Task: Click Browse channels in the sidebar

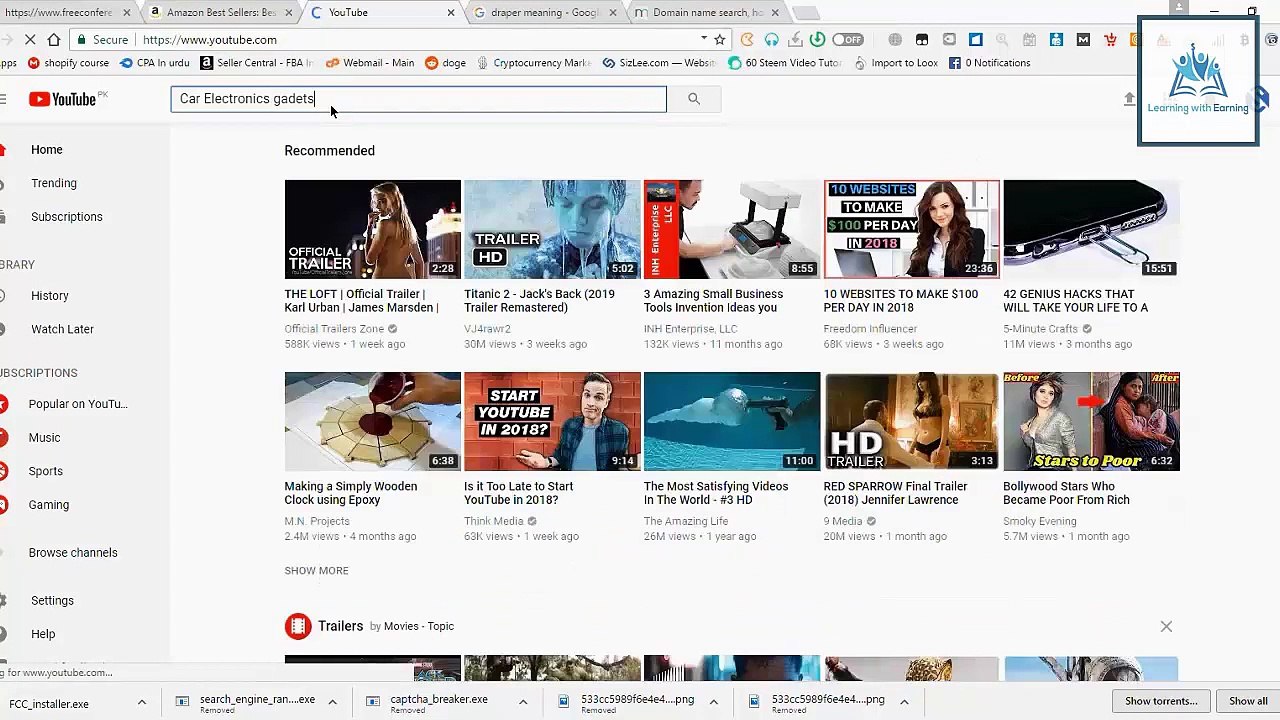Action: (x=73, y=553)
